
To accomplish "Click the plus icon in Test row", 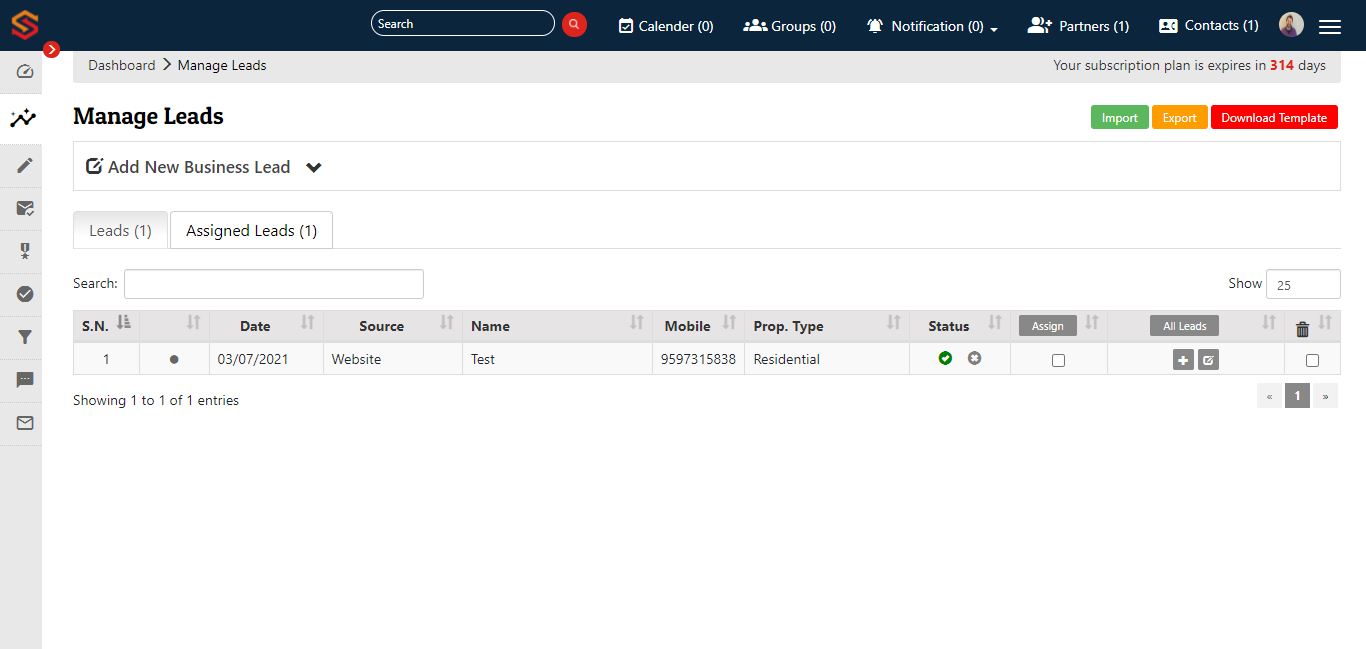I will coord(1183,360).
